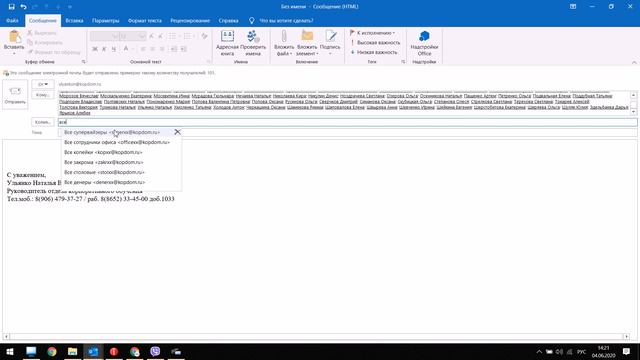
Task: Click the Paste (Вставить) clipboard icon
Action: 14,37
